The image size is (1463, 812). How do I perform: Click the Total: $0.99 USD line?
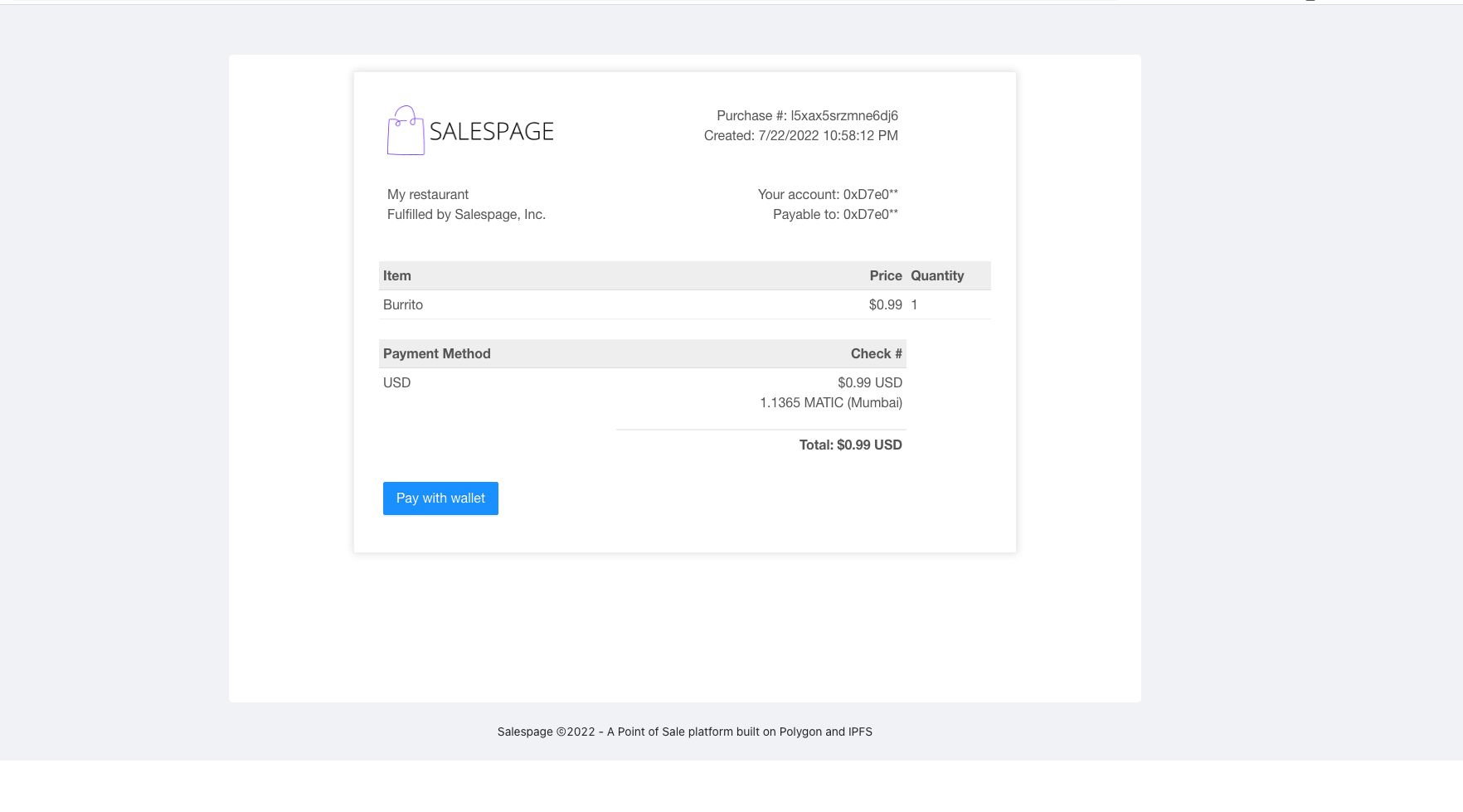[851, 445]
